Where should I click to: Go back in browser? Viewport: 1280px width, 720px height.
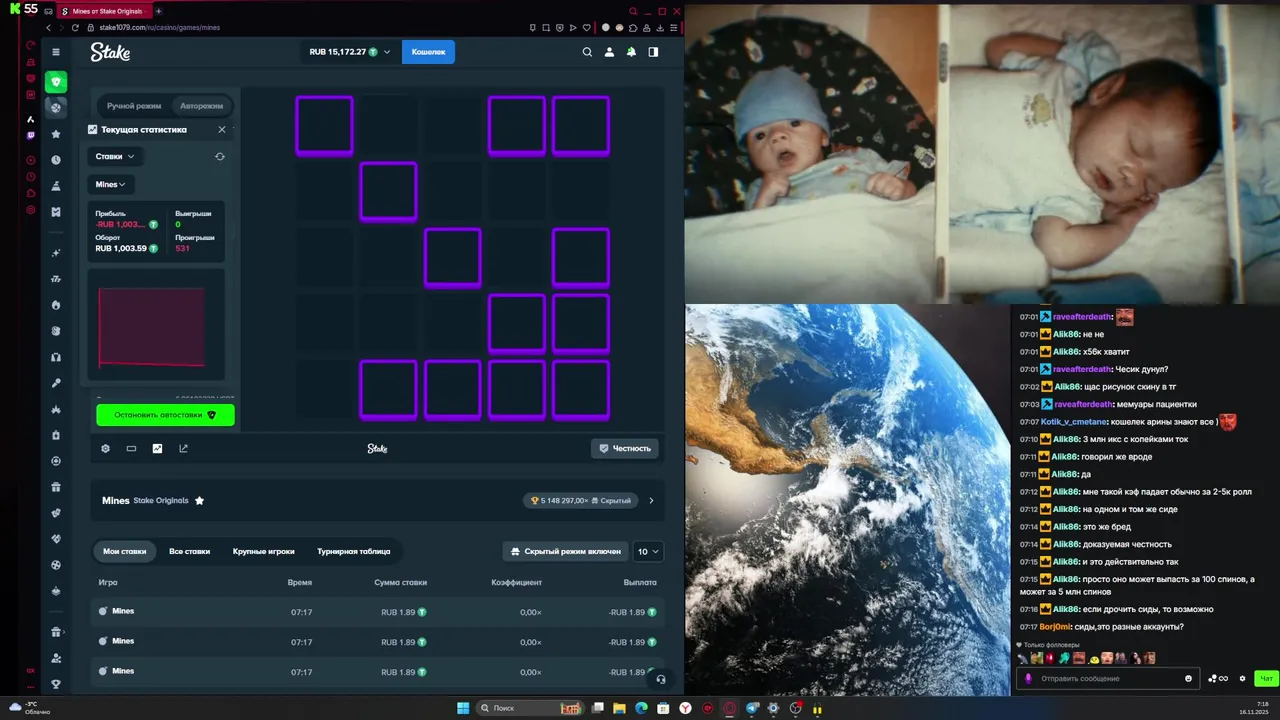tap(48, 28)
